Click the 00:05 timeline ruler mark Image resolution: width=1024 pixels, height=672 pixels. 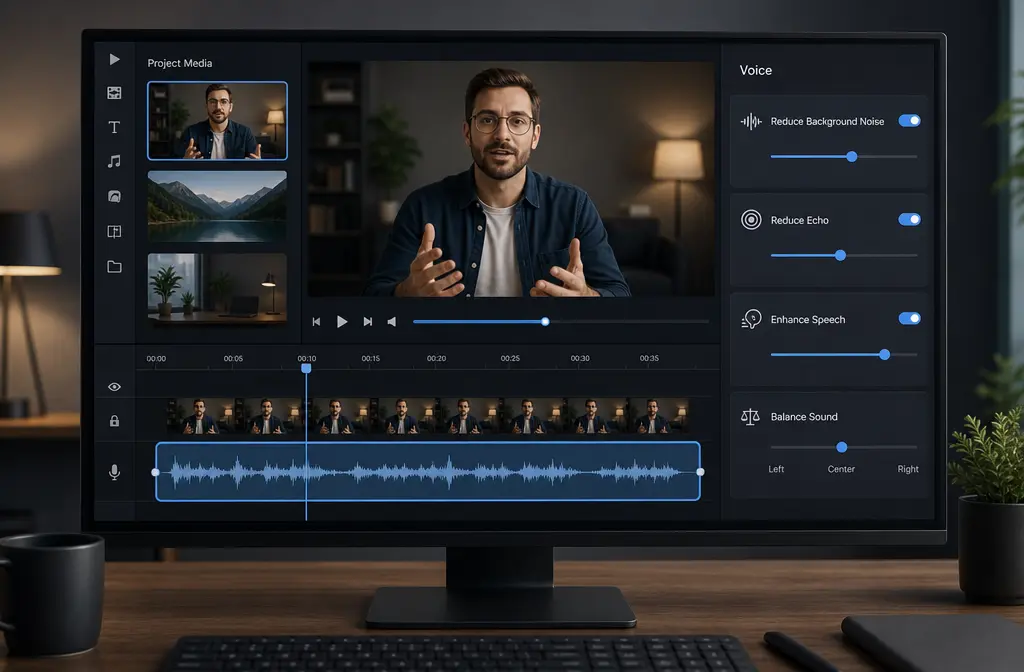233,359
